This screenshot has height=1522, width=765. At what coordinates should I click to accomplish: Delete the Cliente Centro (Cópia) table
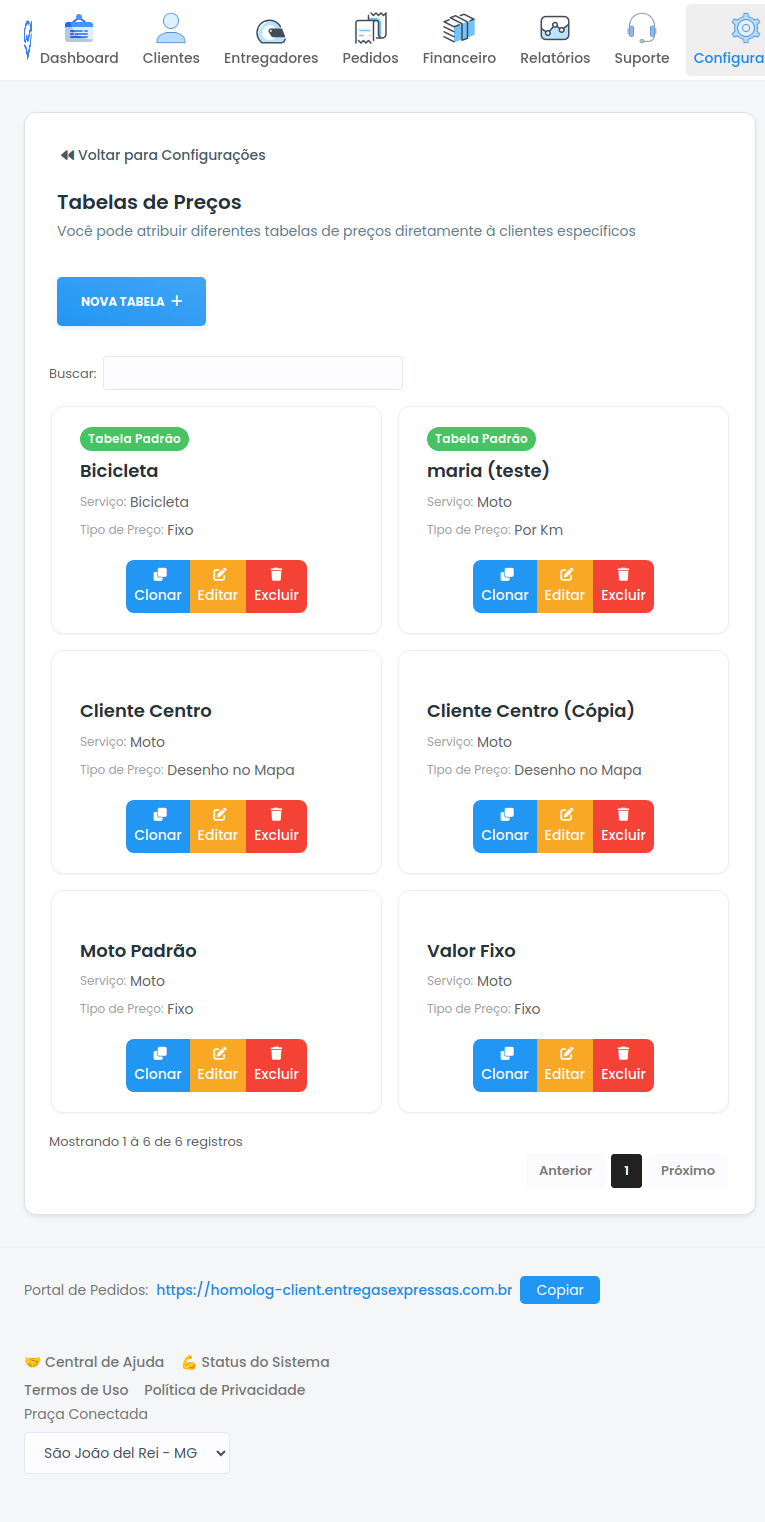(623, 826)
